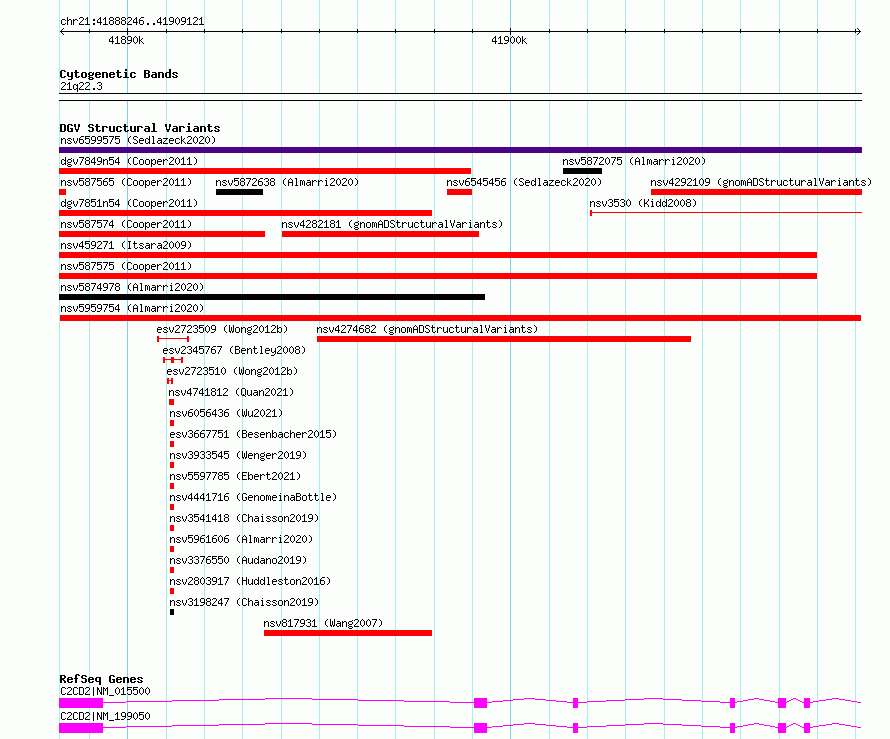Click nsv6545456 (Sedlazeck2020) label
890x739 pixels.
coord(524,182)
